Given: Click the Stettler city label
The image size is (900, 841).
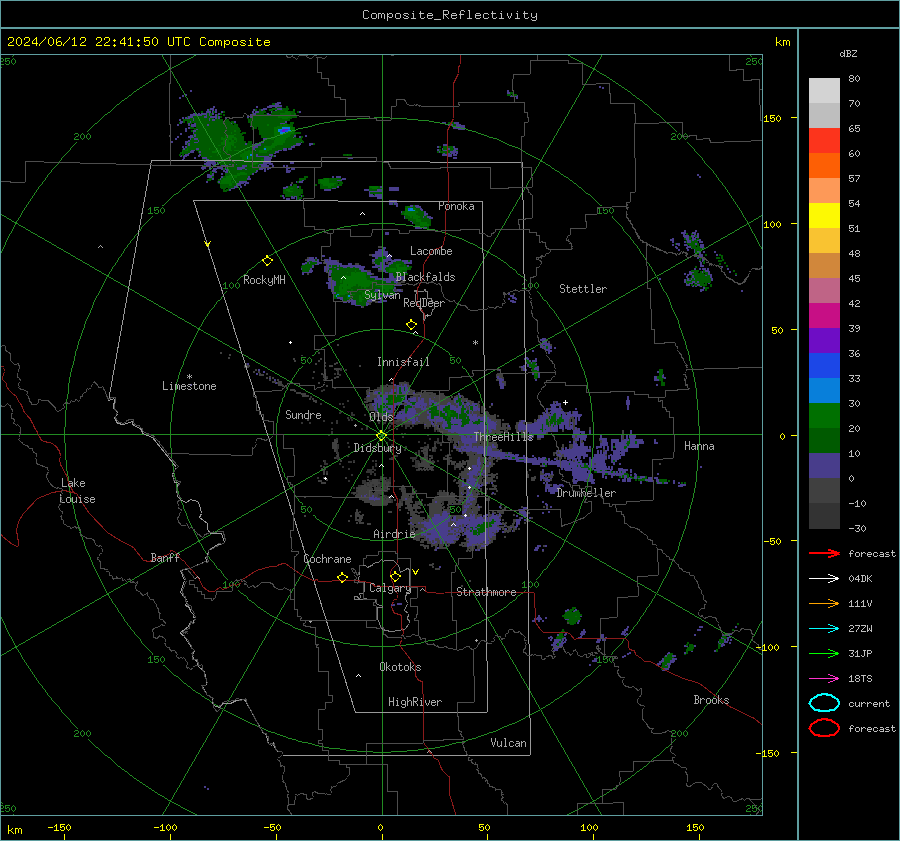Looking at the screenshot, I should (x=583, y=289).
